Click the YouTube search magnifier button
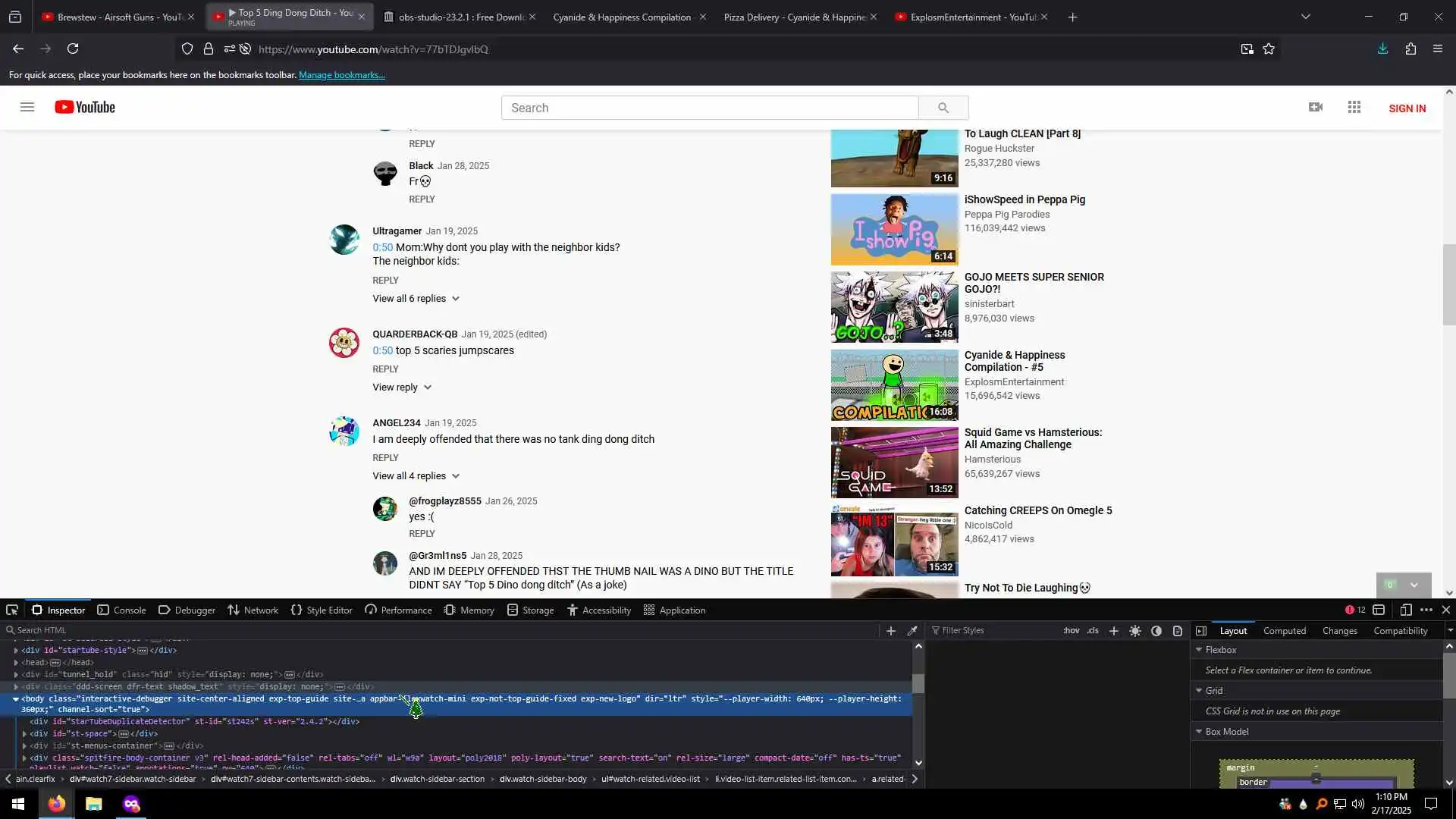This screenshot has width=1456, height=819. click(943, 108)
